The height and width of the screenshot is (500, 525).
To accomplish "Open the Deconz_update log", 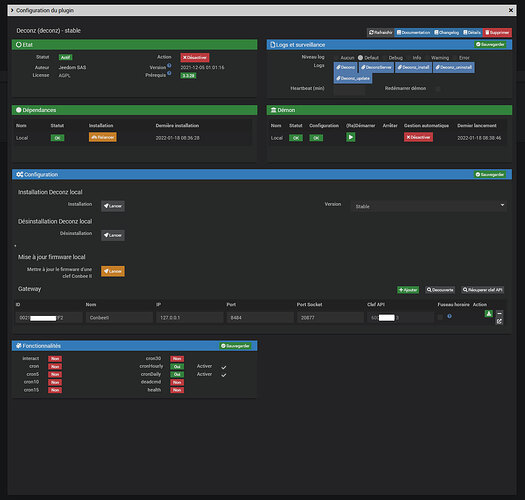I will coord(353,78).
